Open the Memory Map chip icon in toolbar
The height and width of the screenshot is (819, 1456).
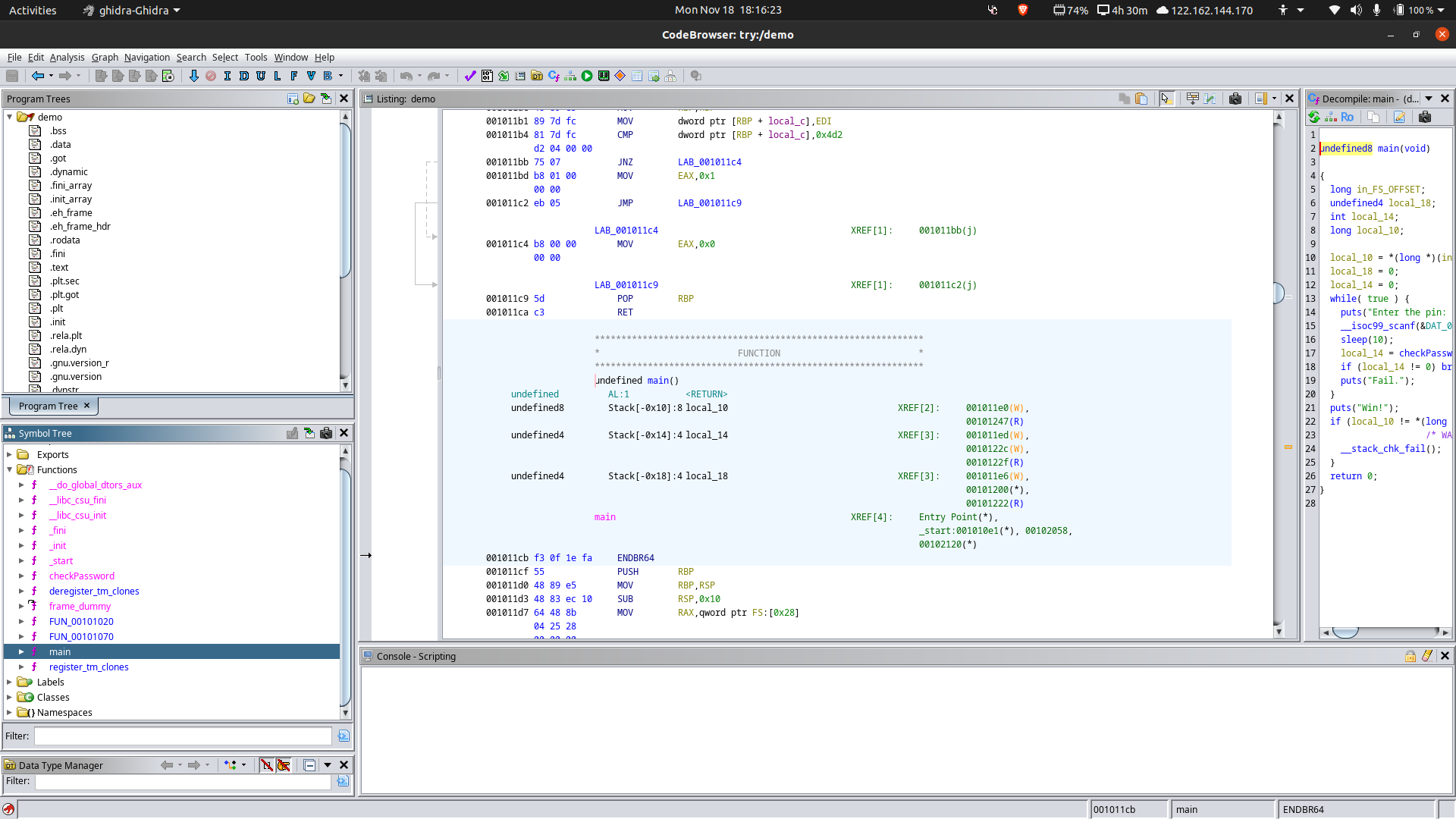click(x=604, y=76)
